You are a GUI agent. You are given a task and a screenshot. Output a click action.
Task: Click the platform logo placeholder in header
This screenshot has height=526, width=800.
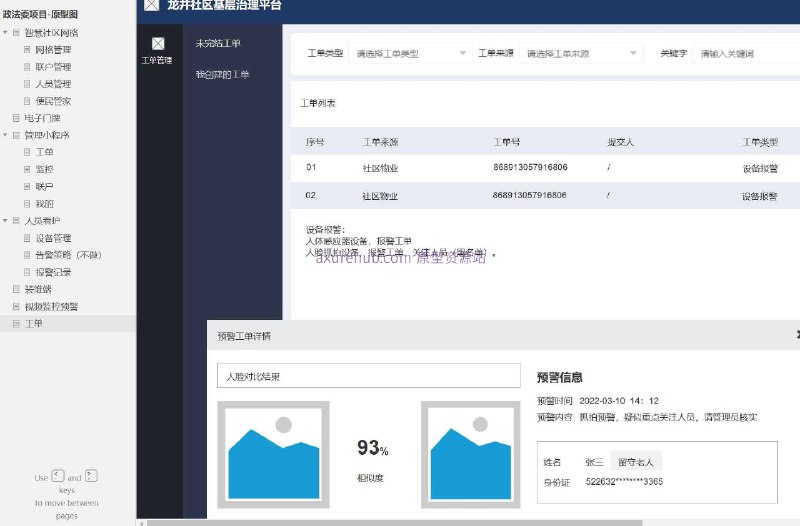pyautogui.click(x=151, y=5)
